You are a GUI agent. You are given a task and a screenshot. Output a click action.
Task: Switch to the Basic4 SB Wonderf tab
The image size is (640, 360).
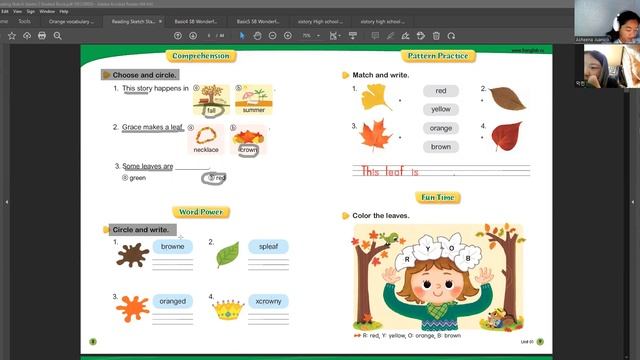coord(196,21)
